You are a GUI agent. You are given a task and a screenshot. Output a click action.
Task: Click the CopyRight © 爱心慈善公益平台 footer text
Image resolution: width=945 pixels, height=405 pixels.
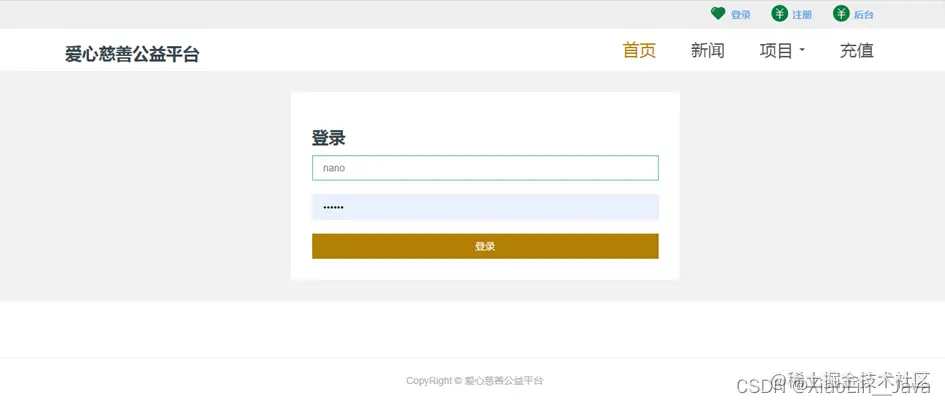(x=475, y=381)
